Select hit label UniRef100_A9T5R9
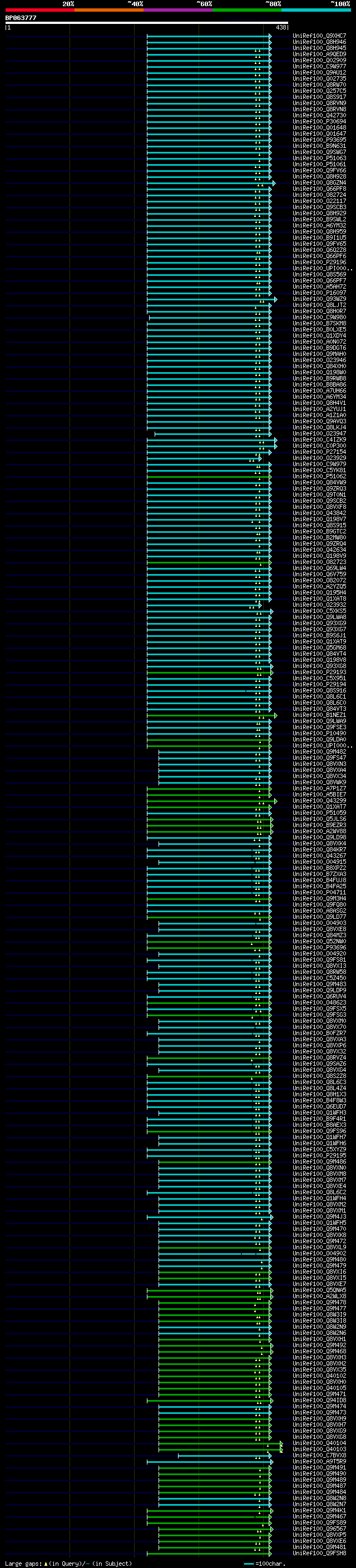The image size is (356, 1568). 319,1461
